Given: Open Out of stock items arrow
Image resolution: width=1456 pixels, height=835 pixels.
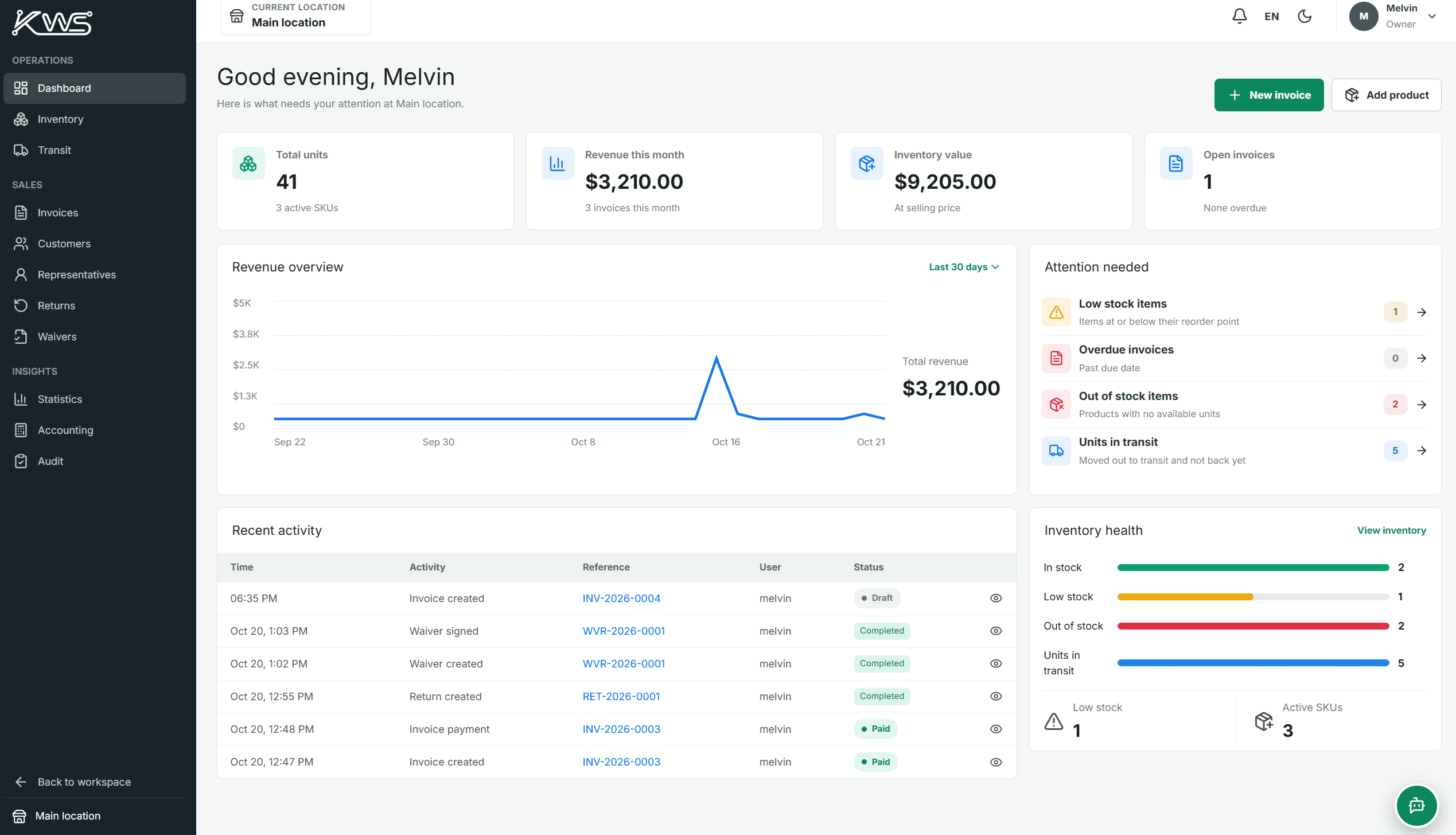Looking at the screenshot, I should click(x=1422, y=405).
